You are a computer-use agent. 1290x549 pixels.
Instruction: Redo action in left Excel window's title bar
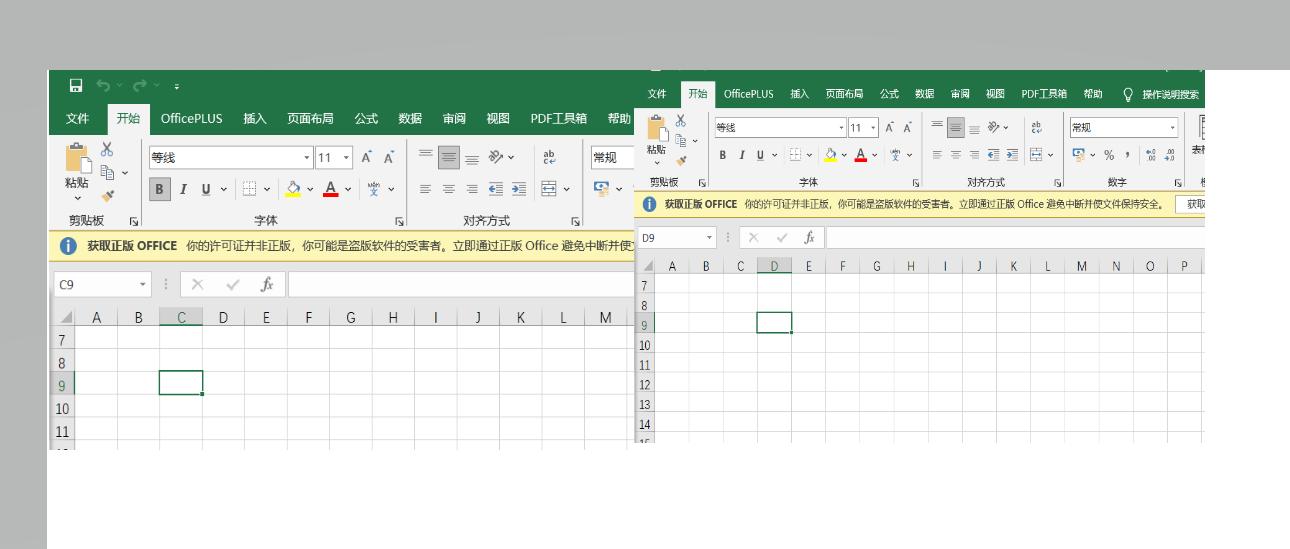coord(140,86)
